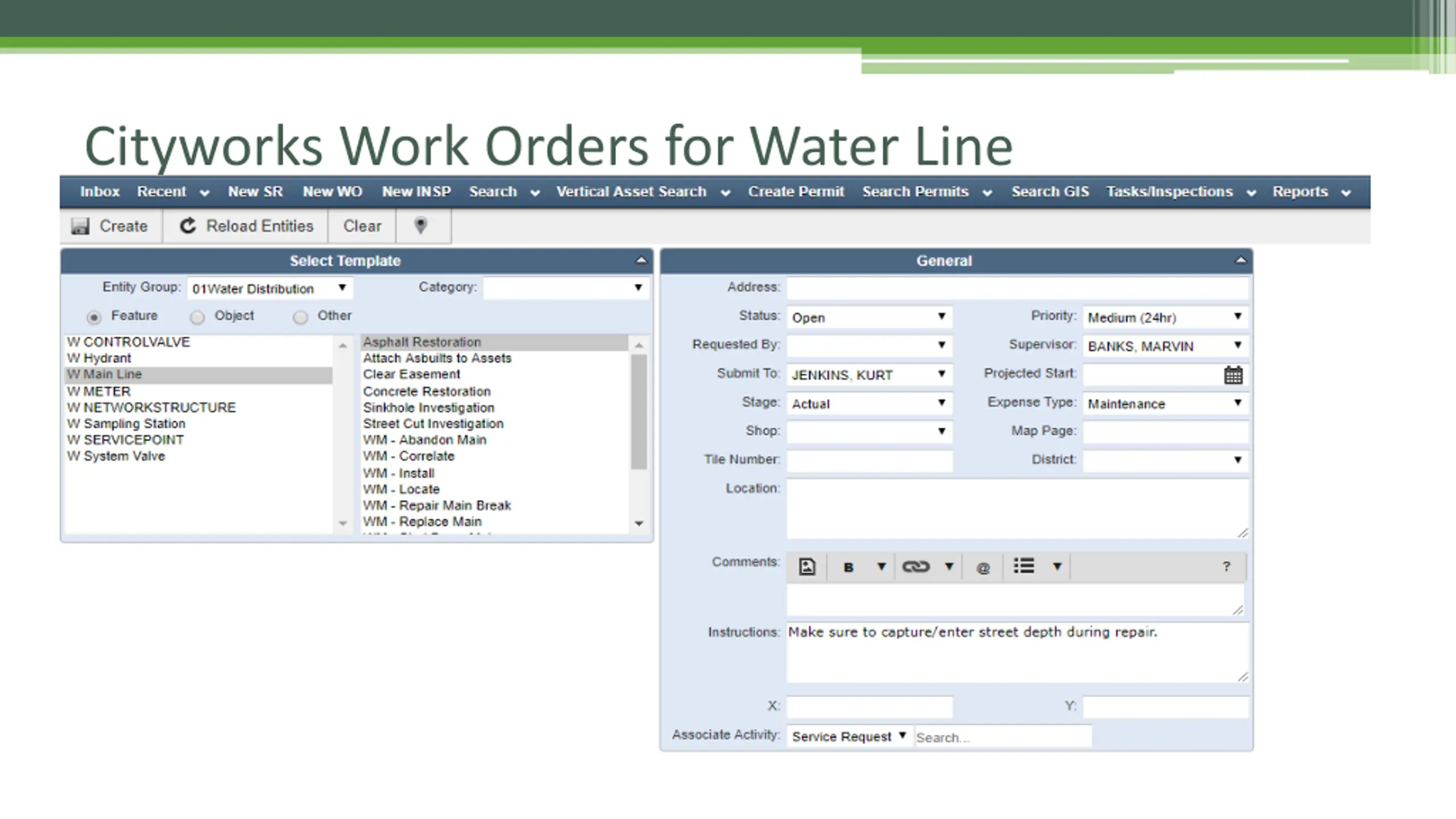Open the Supervisor dropdown

[x=1165, y=345]
